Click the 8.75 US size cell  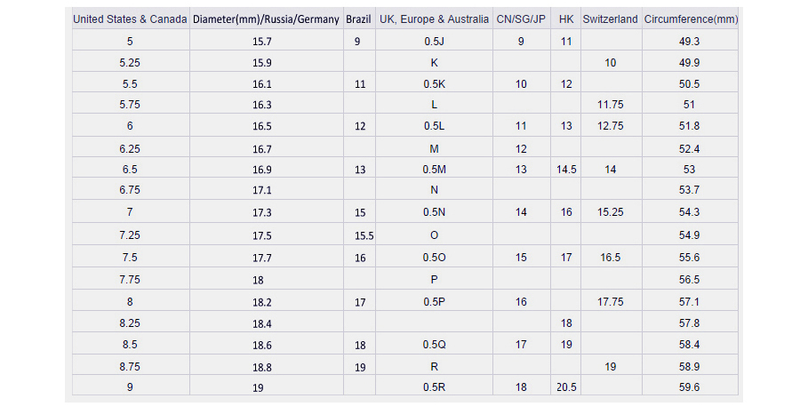point(130,365)
